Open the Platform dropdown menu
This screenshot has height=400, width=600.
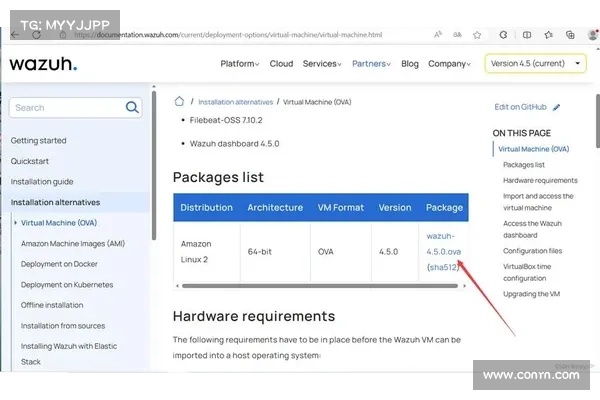click(x=240, y=64)
